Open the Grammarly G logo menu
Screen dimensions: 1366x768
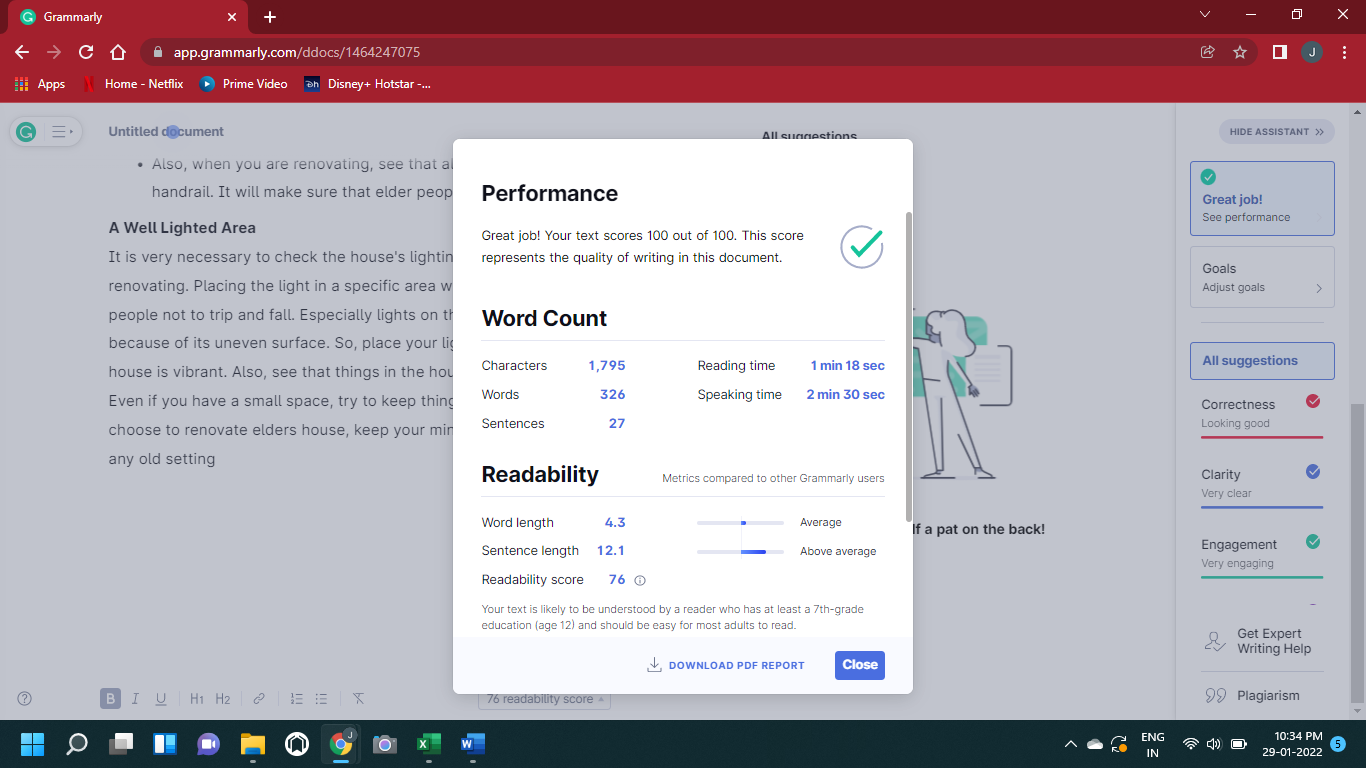pos(27,131)
